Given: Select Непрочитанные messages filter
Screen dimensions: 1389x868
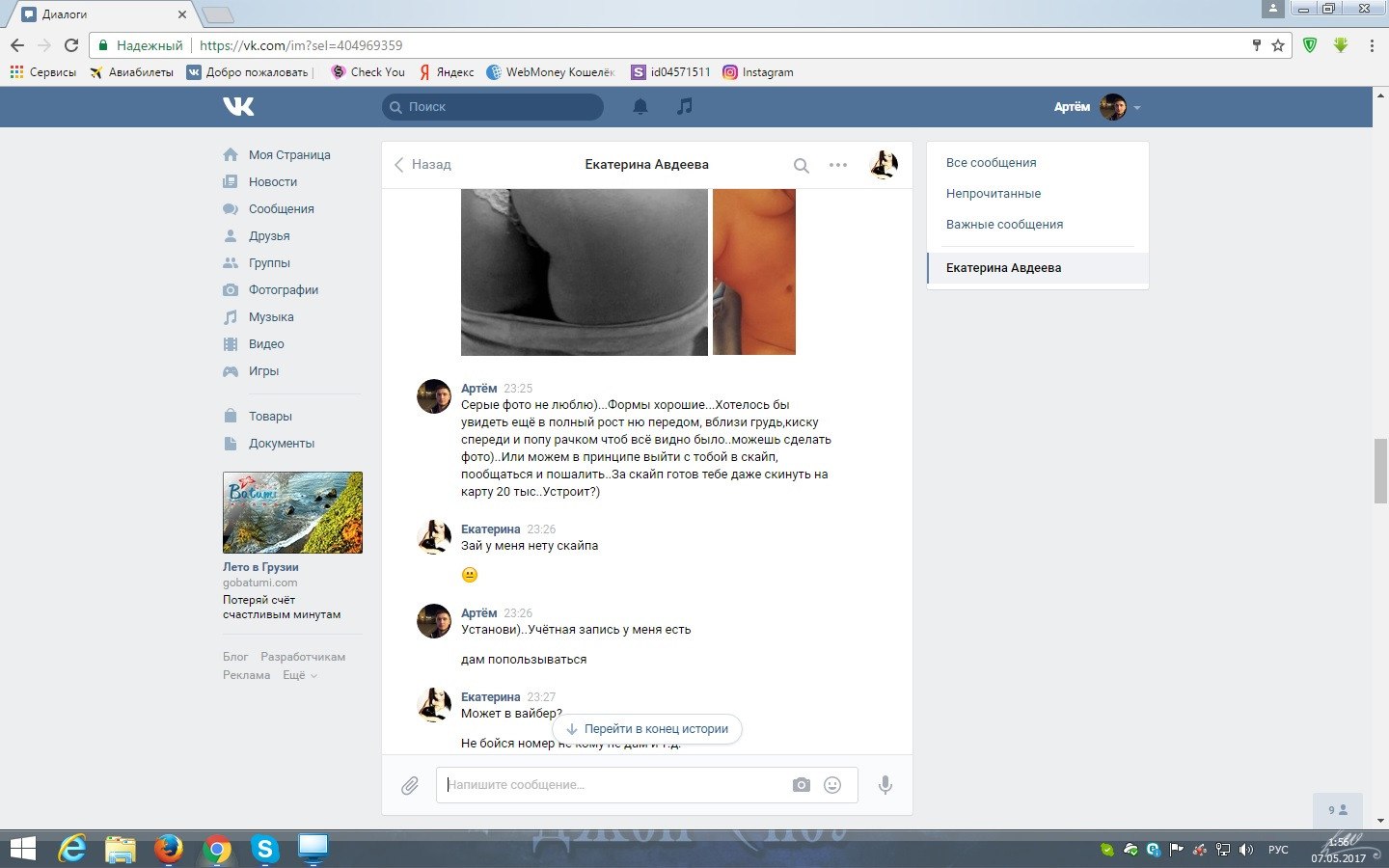Looking at the screenshot, I should [994, 194].
